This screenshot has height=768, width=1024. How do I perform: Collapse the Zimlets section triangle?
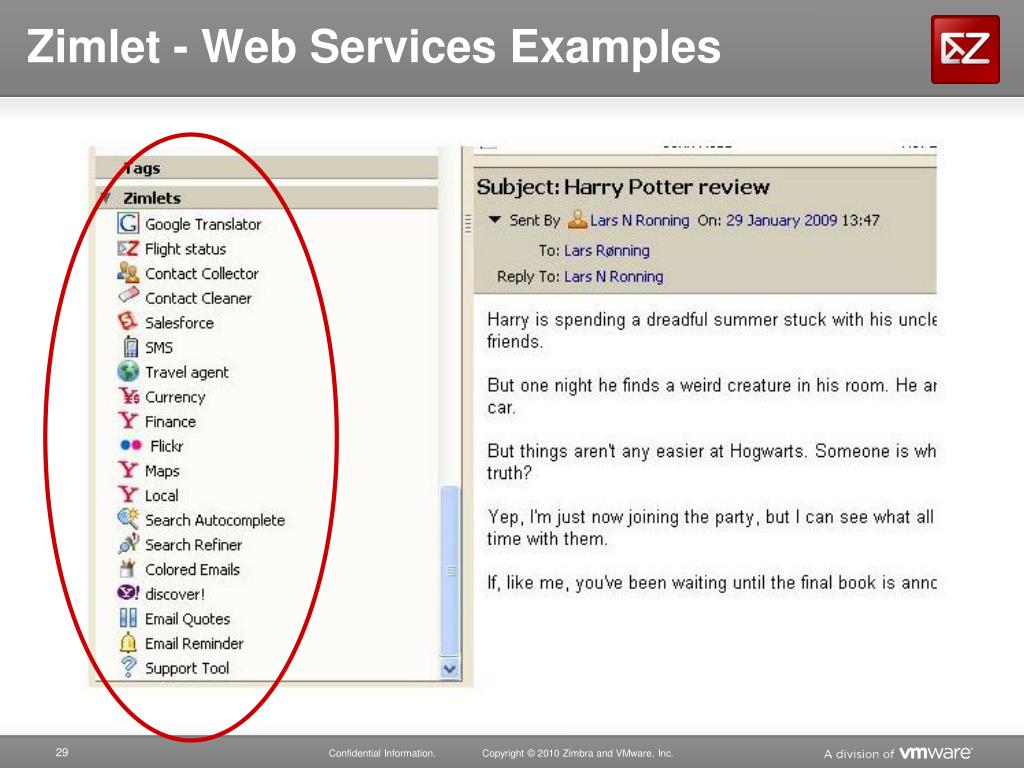pyautogui.click(x=106, y=197)
